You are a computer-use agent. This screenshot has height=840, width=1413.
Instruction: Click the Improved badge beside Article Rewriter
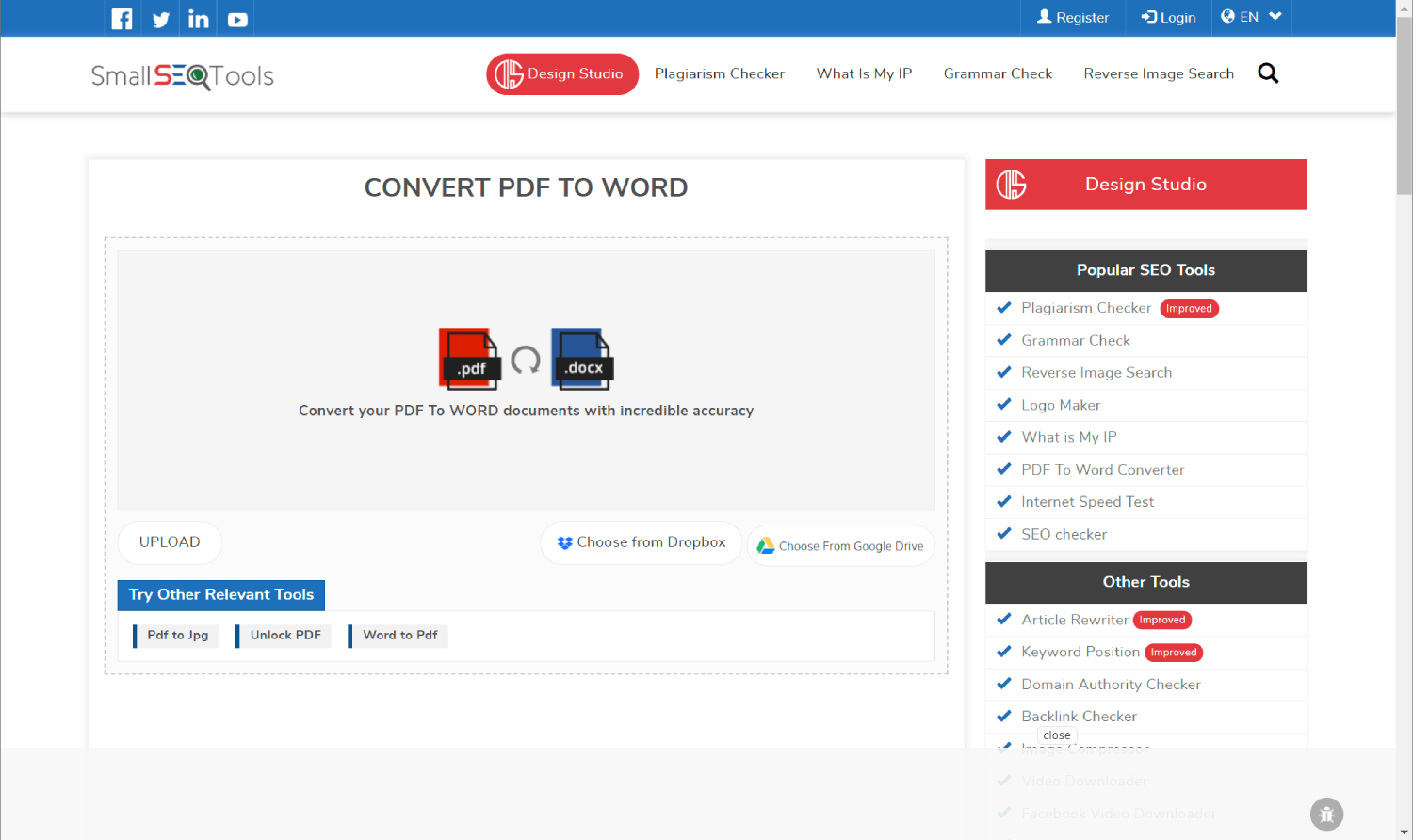(x=1162, y=620)
